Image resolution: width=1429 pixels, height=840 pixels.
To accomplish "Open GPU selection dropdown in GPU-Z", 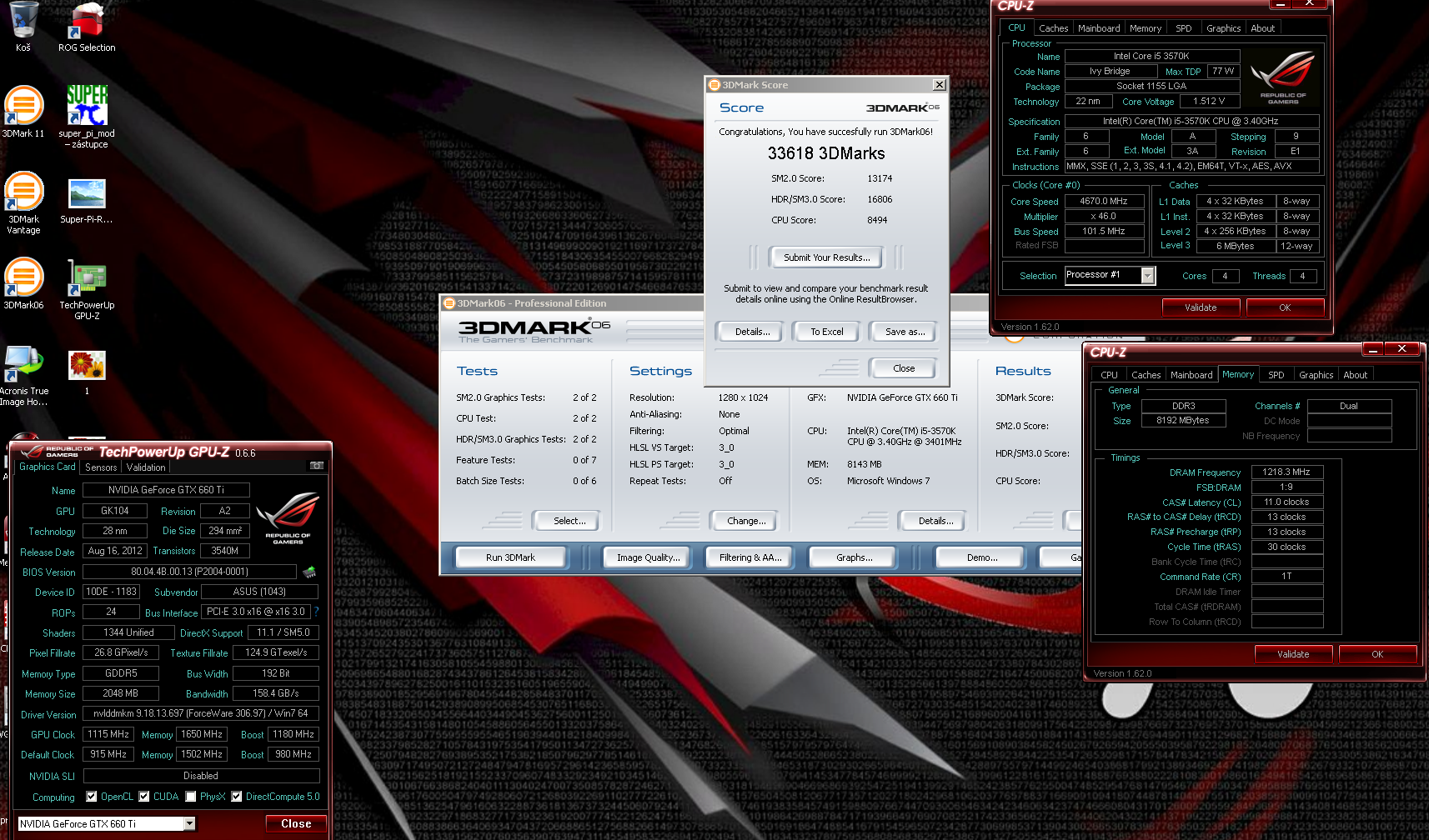I will pyautogui.click(x=189, y=823).
